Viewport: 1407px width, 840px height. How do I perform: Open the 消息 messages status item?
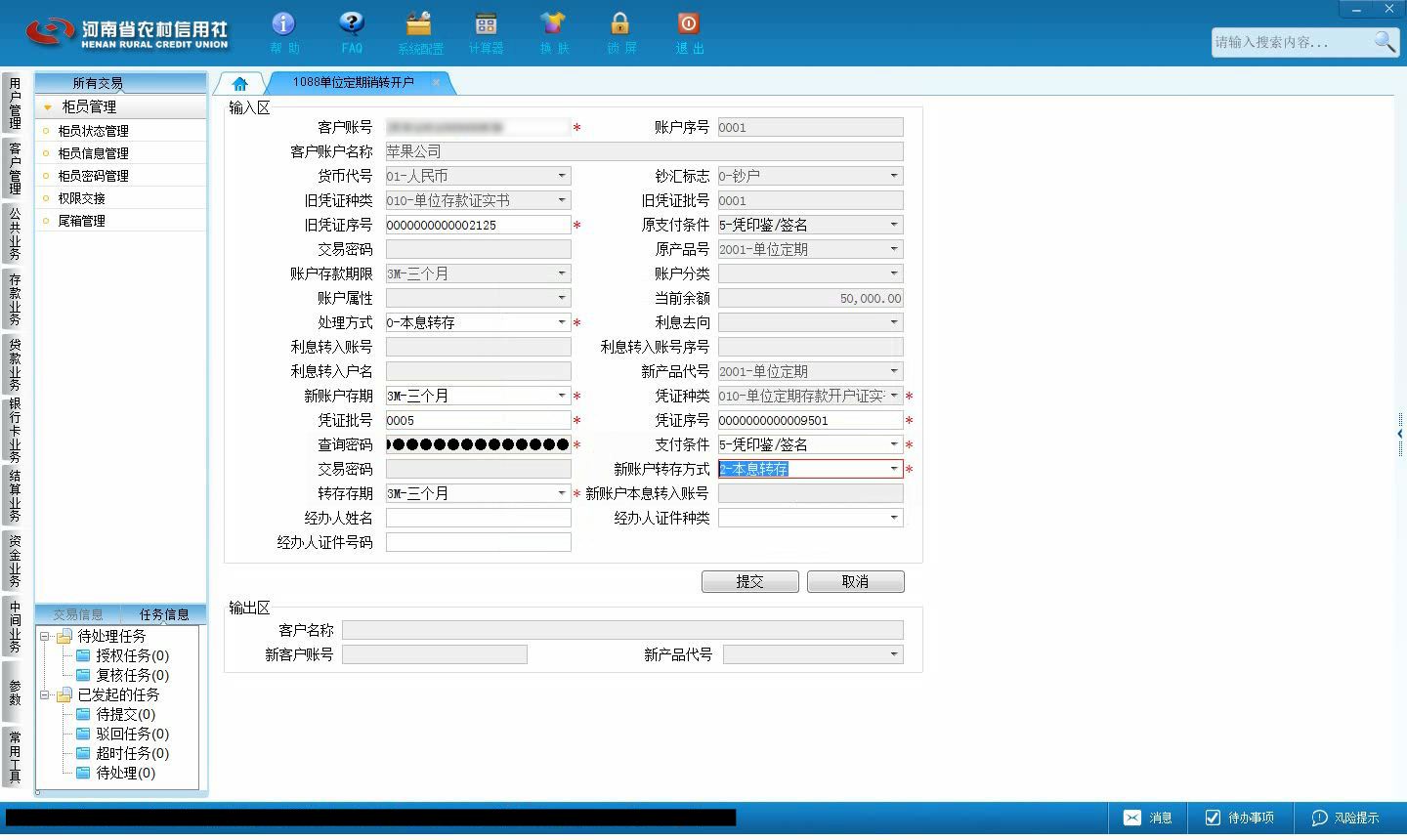point(1148,818)
